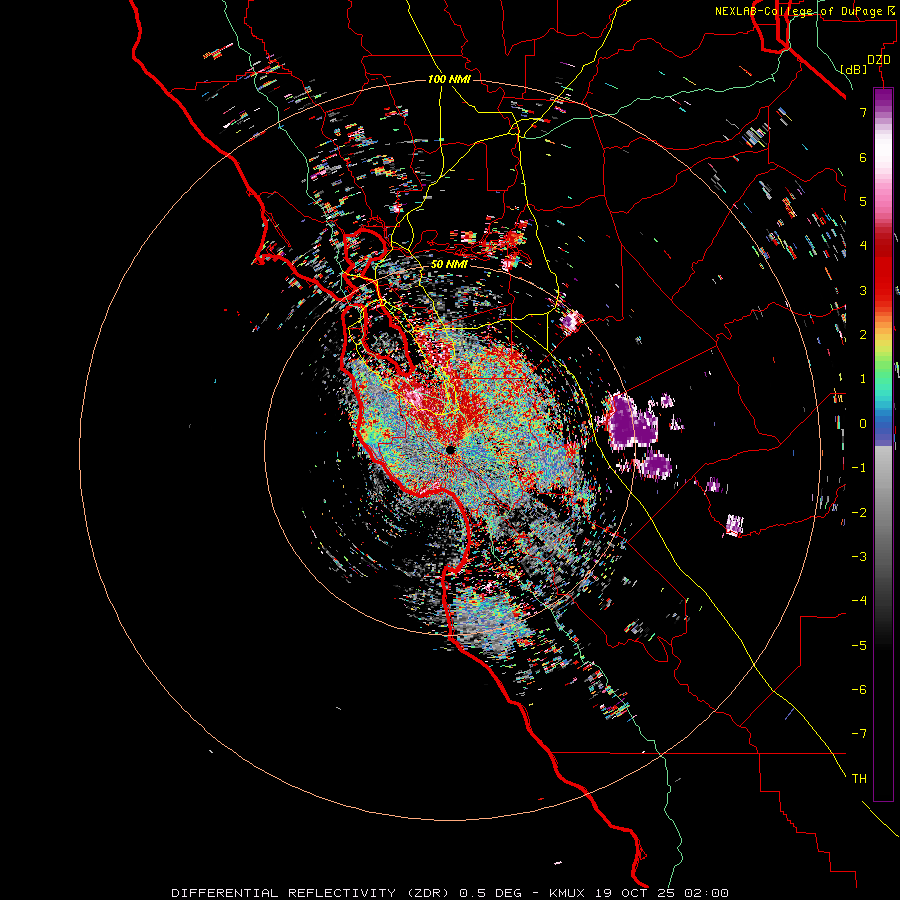Click the DZD product label
Image resolution: width=900 pixels, height=900 pixels.
(x=879, y=60)
